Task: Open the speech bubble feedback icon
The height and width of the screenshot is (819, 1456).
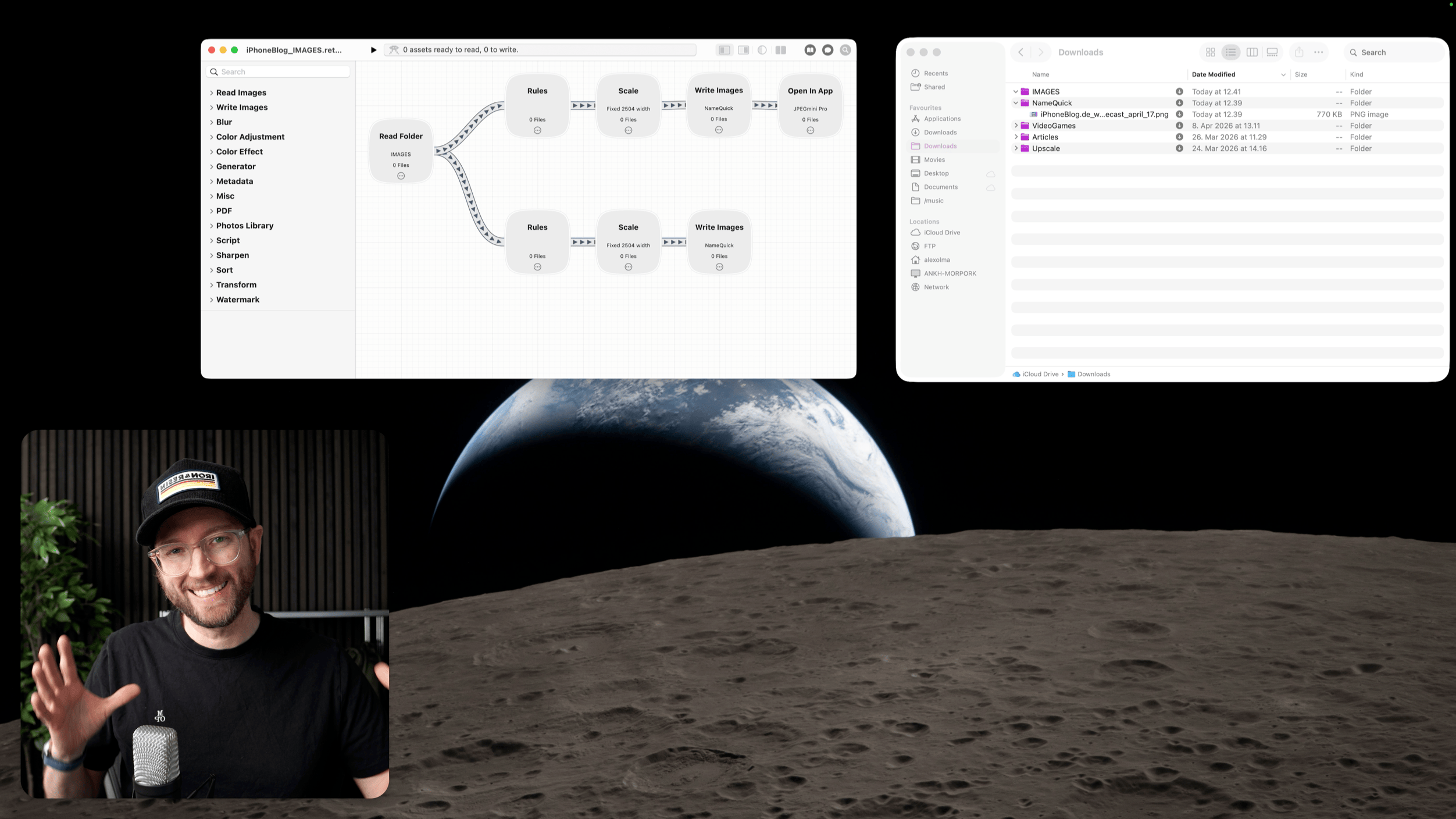Action: point(828,50)
